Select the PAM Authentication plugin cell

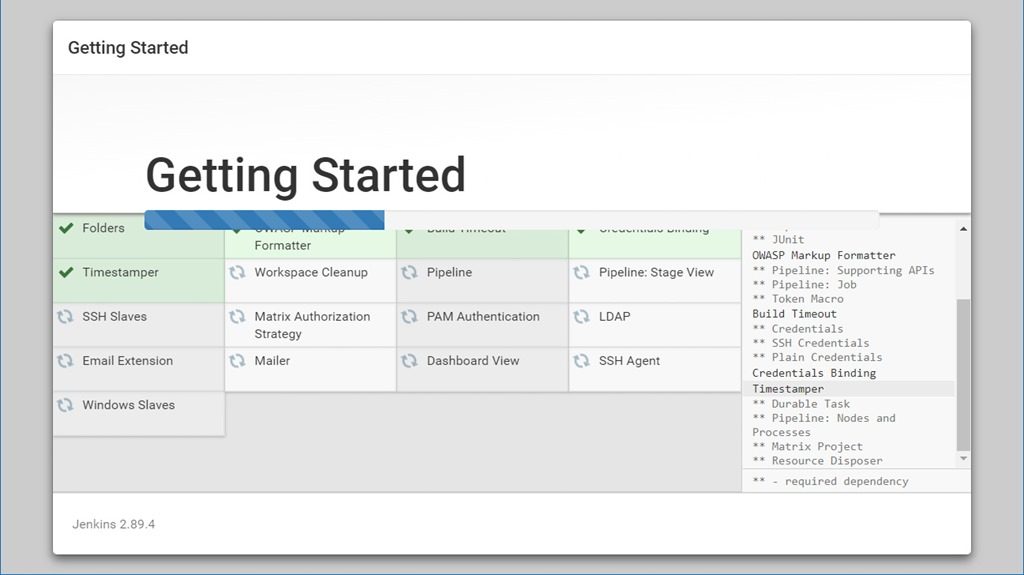tap(483, 317)
